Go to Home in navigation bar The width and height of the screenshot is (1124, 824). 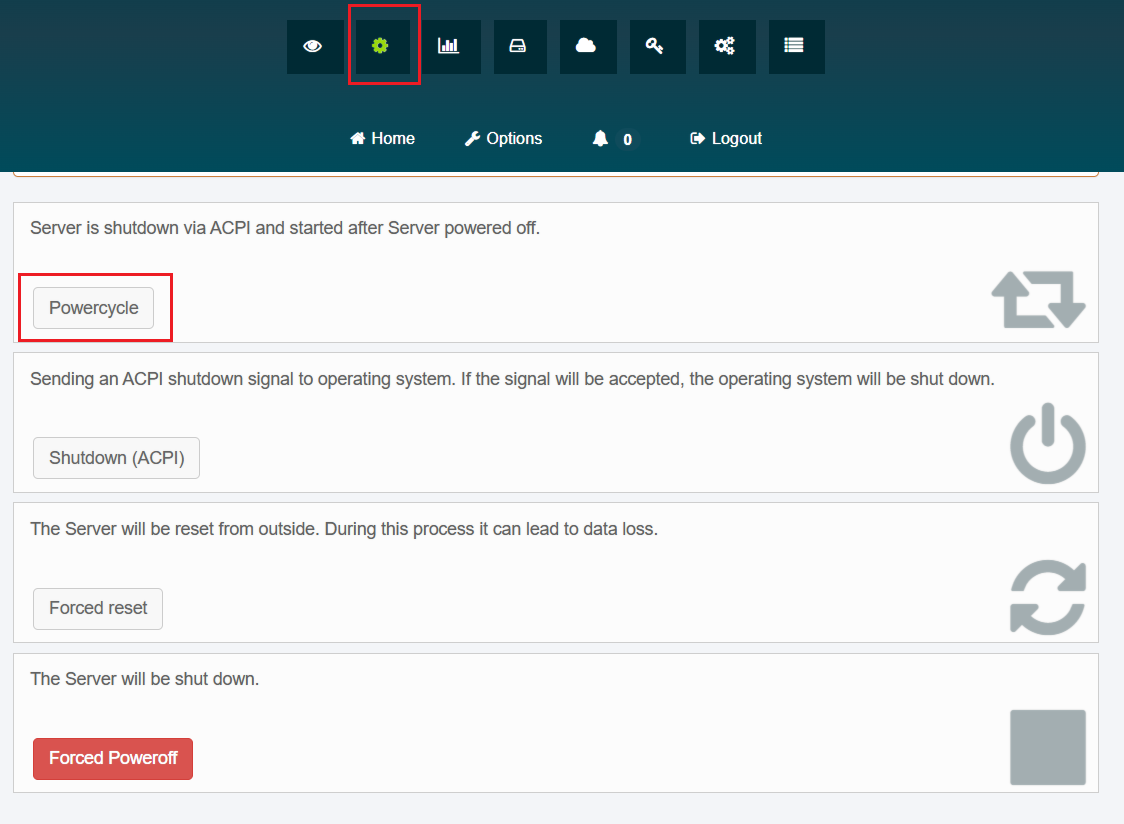(382, 139)
